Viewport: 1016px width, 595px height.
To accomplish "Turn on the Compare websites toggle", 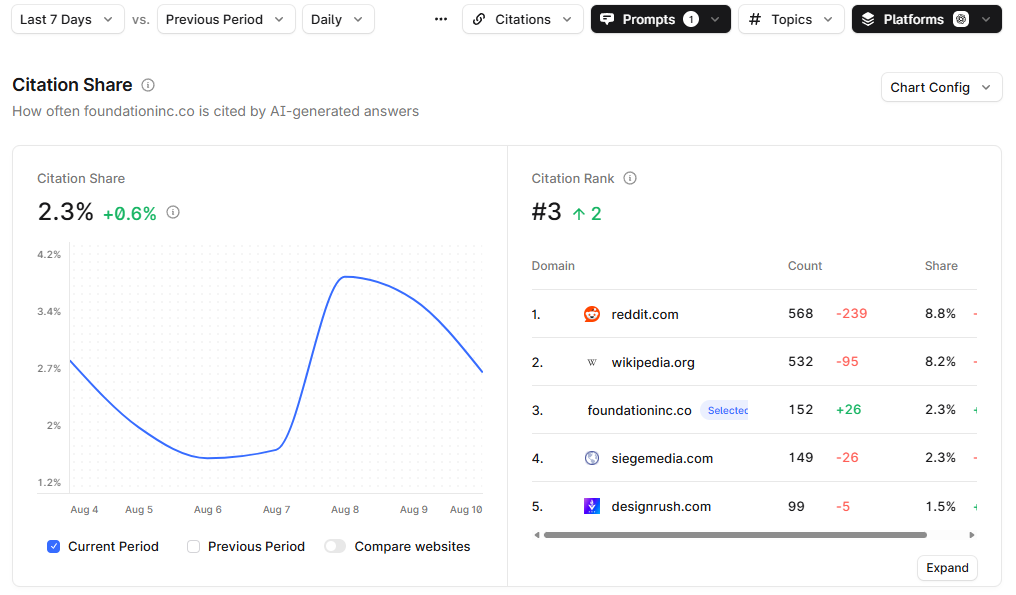I will coord(335,546).
